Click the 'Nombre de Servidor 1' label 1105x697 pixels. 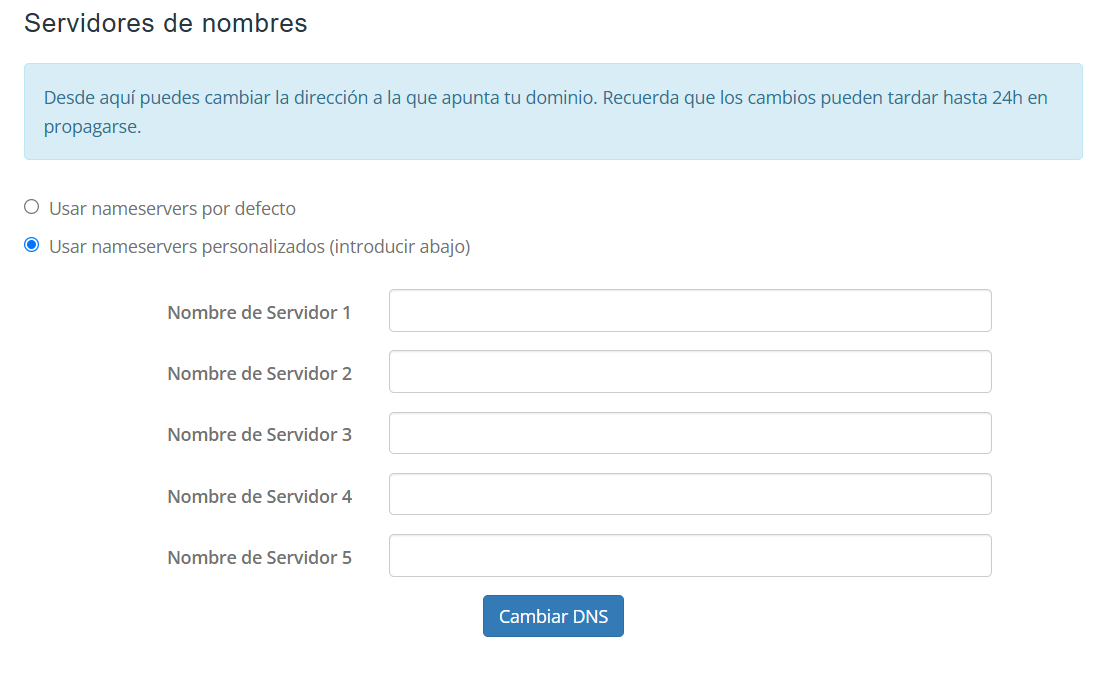(x=259, y=313)
